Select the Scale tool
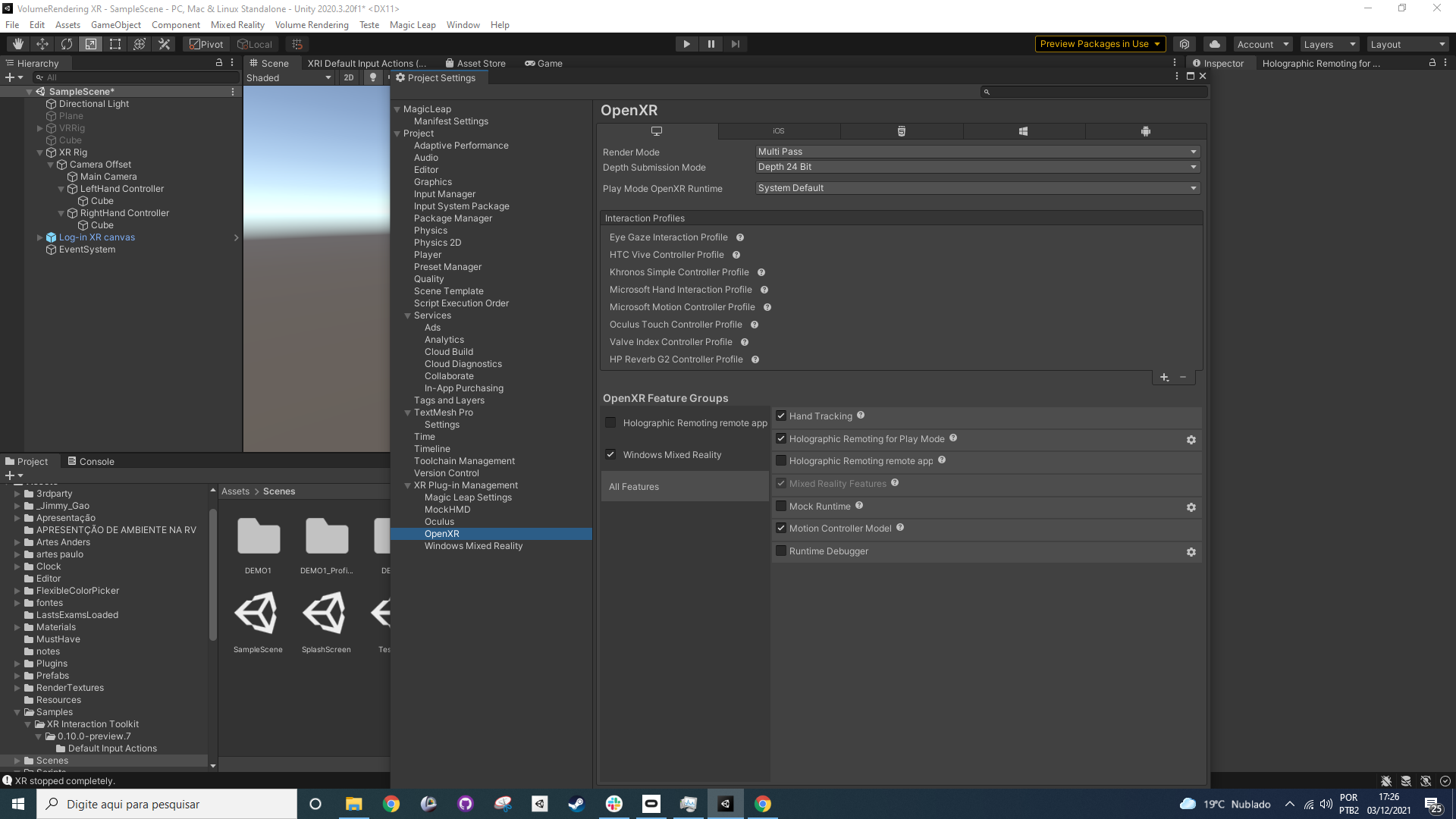 pos(91,43)
